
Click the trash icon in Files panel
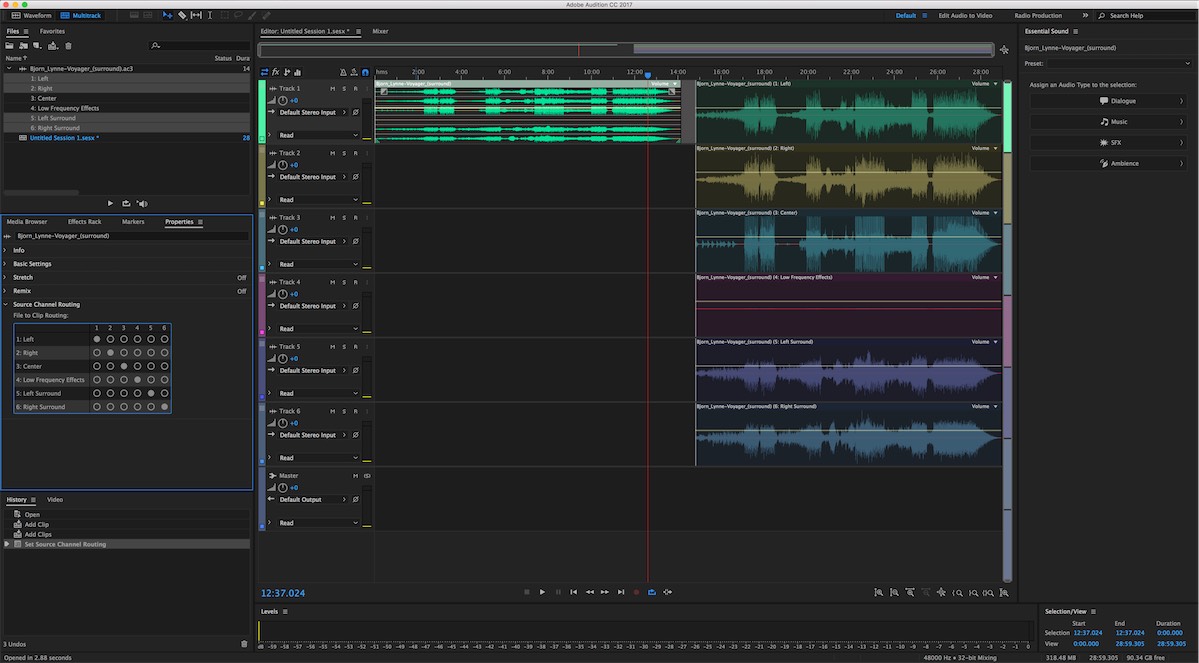tap(68, 46)
